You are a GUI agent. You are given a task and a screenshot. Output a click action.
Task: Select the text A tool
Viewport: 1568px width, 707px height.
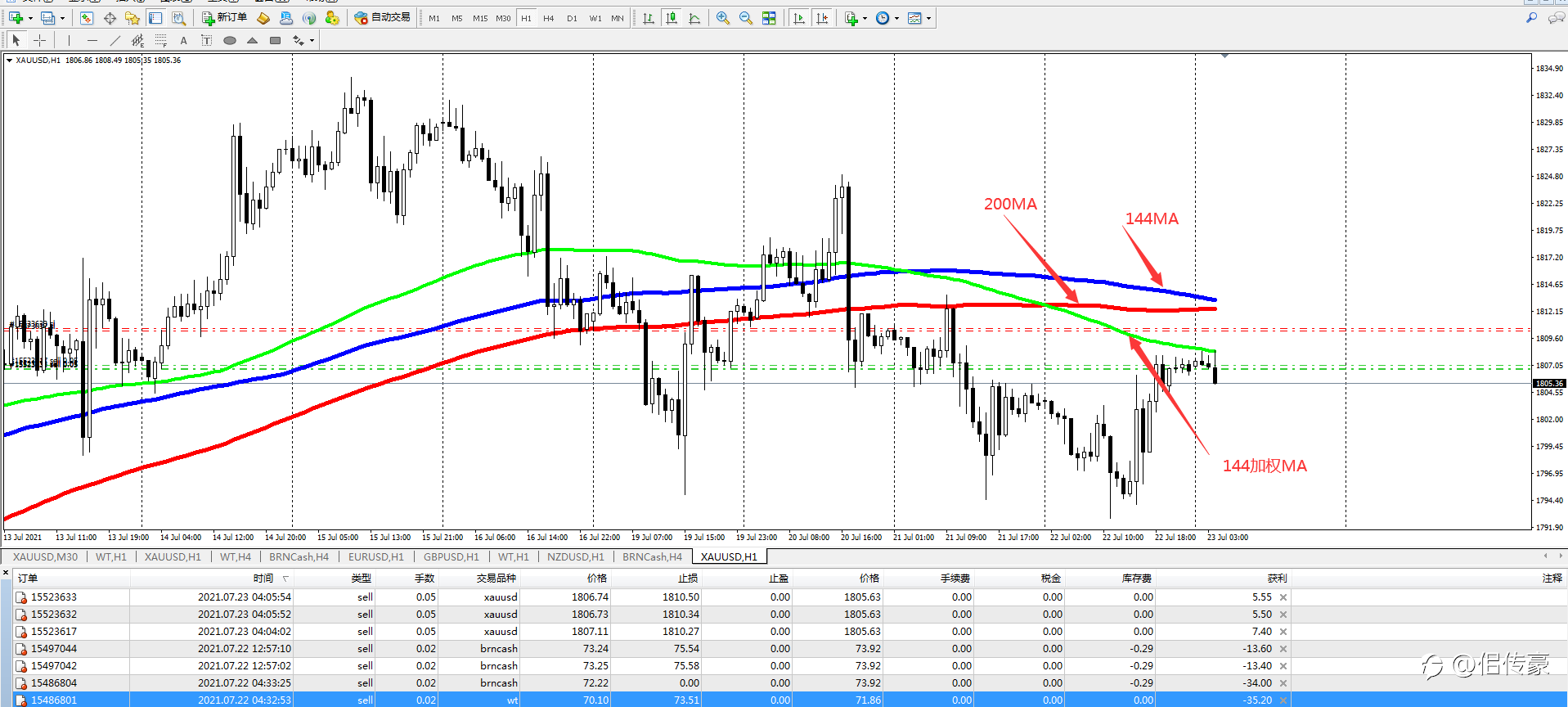point(183,40)
